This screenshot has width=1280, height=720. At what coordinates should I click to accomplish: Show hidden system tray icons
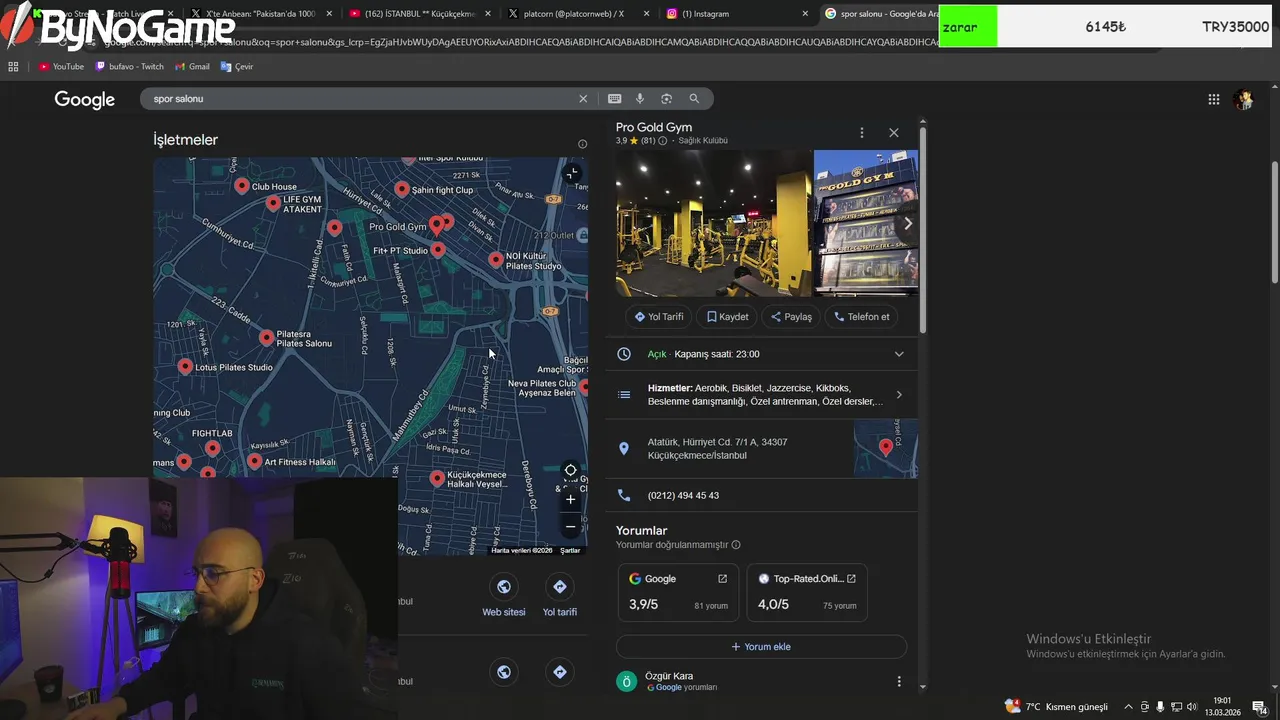(1129, 707)
